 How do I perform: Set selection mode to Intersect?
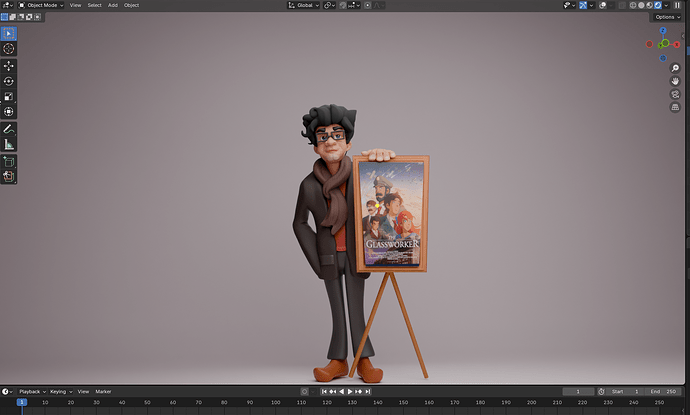click(38, 17)
